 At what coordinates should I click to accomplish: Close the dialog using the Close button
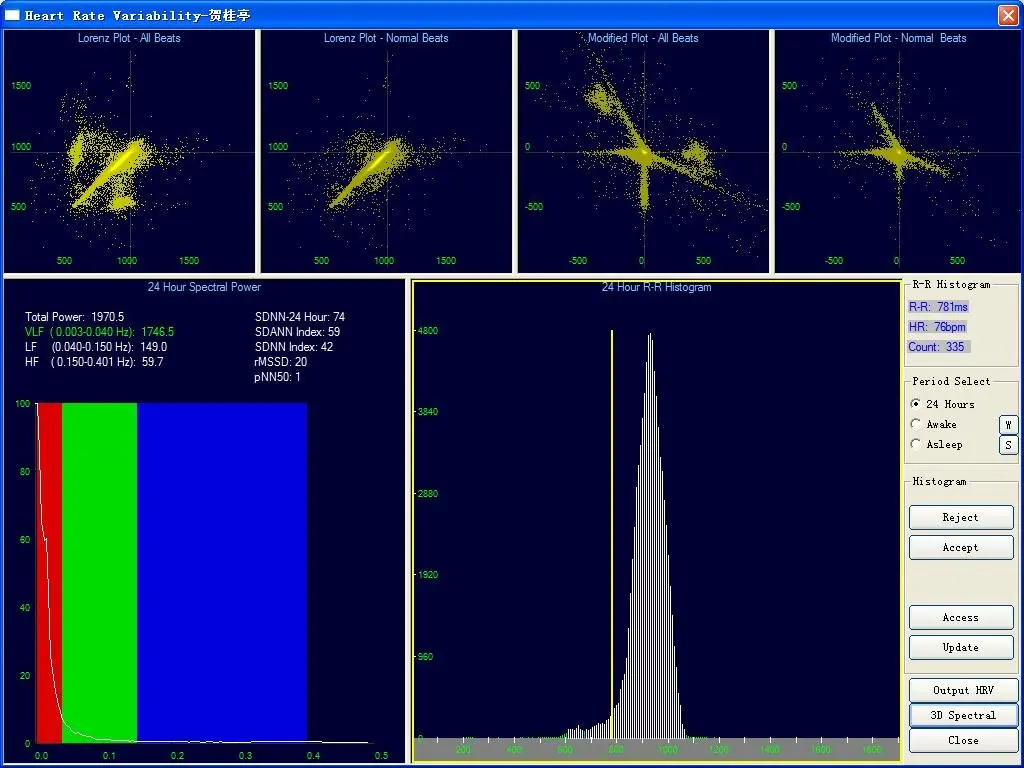click(x=963, y=740)
